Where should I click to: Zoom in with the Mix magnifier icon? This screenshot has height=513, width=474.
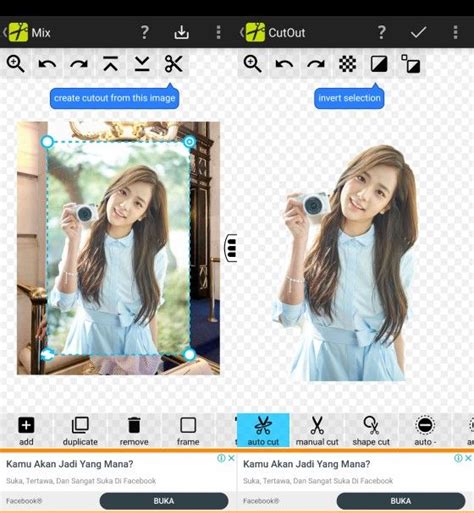pos(16,64)
